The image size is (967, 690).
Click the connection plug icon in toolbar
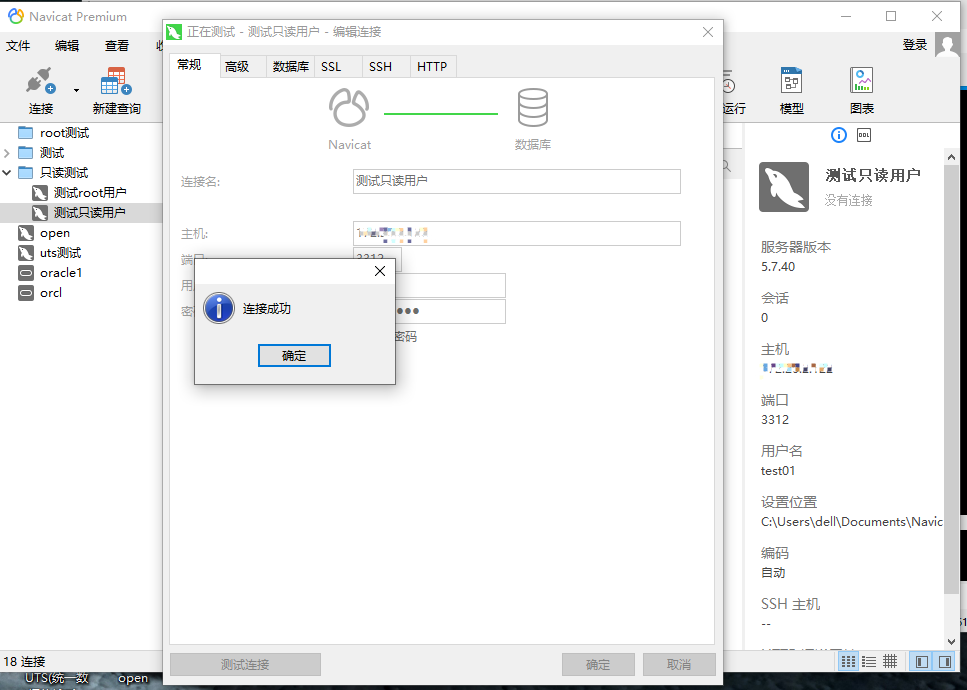click(41, 81)
